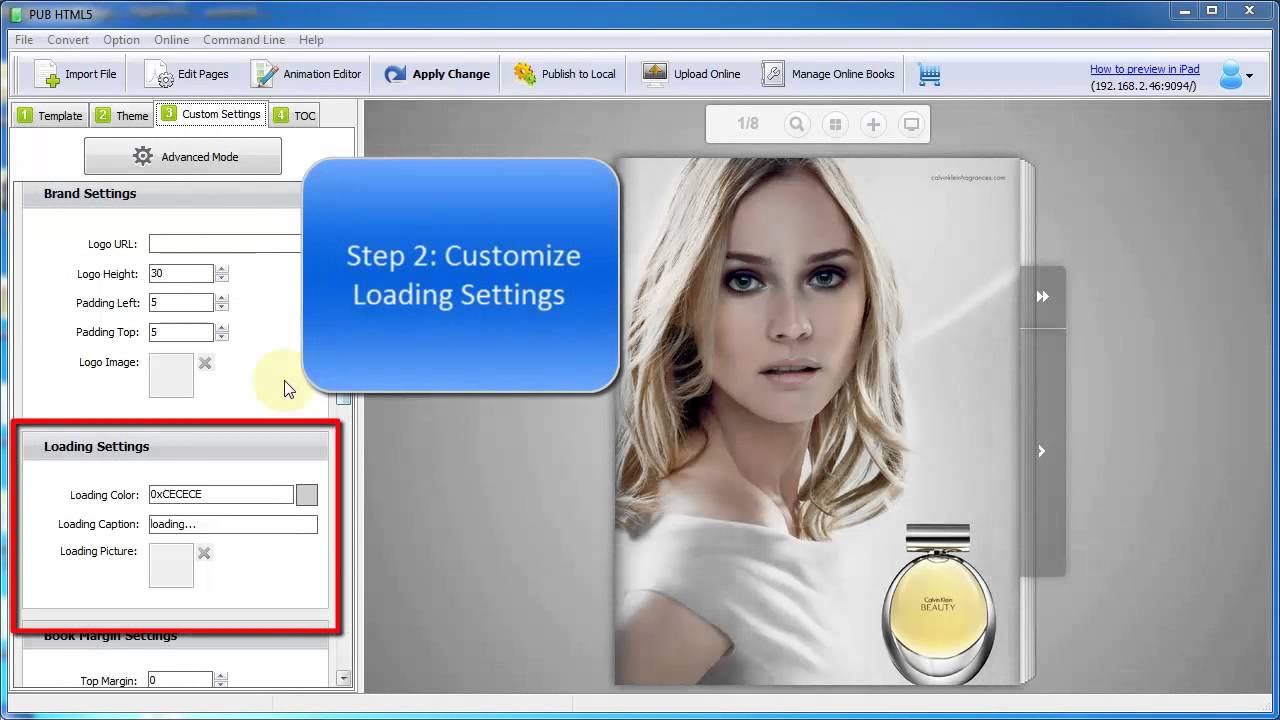The height and width of the screenshot is (720, 1280).
Task: Open the thumbnails grid icon in preview
Action: [835, 124]
